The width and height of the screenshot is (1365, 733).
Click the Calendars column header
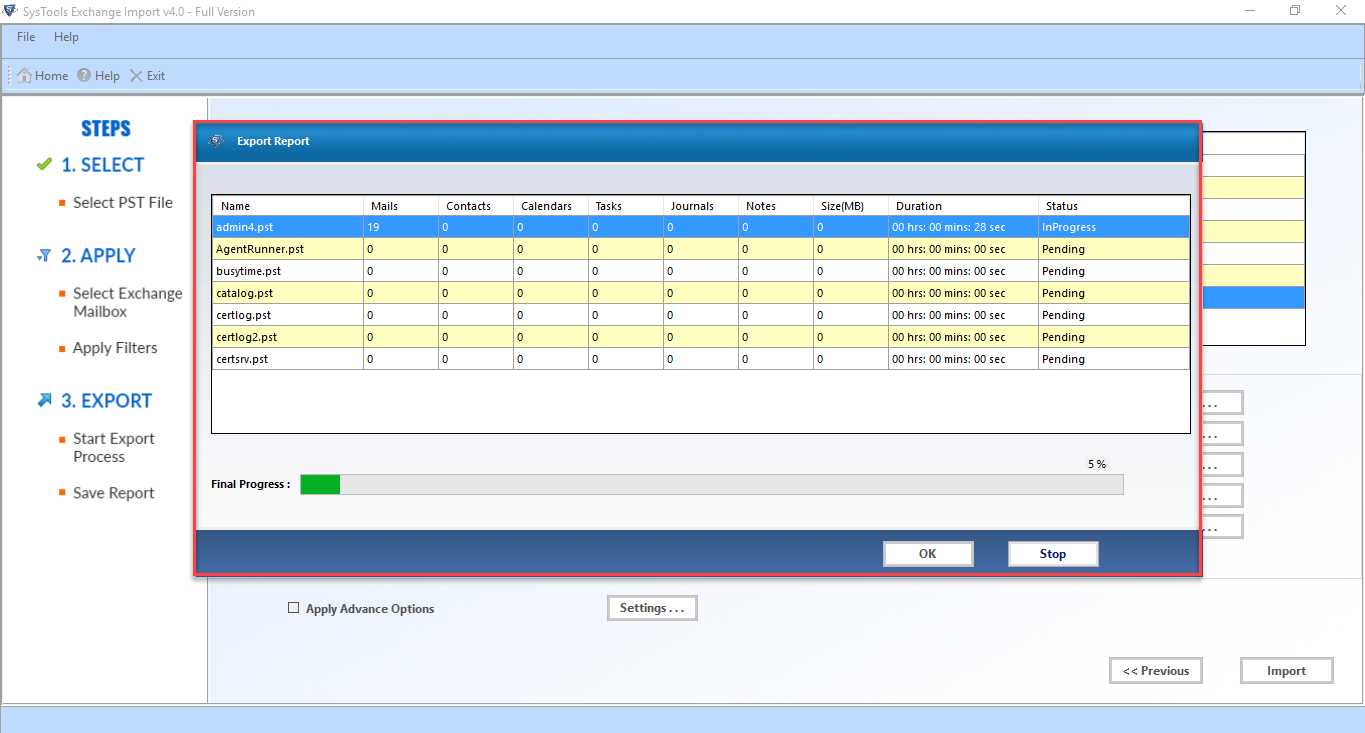click(551, 206)
